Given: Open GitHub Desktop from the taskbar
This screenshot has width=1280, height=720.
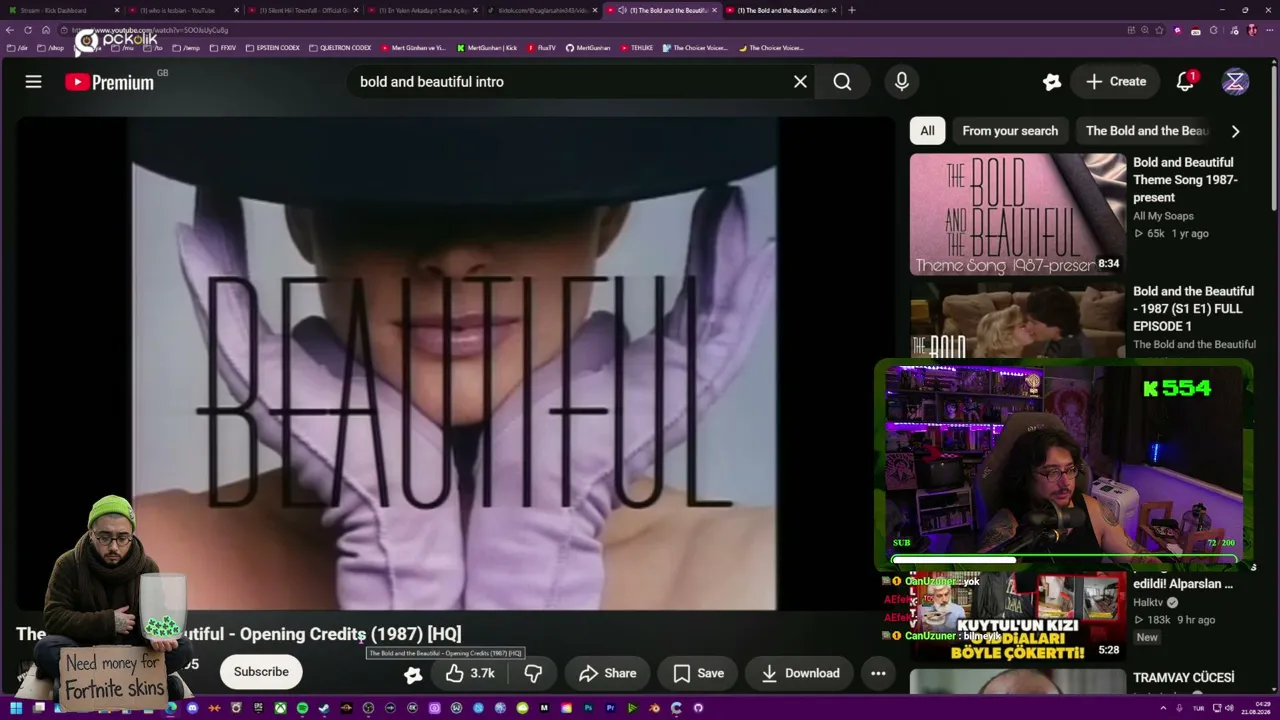Looking at the screenshot, I should tap(698, 708).
